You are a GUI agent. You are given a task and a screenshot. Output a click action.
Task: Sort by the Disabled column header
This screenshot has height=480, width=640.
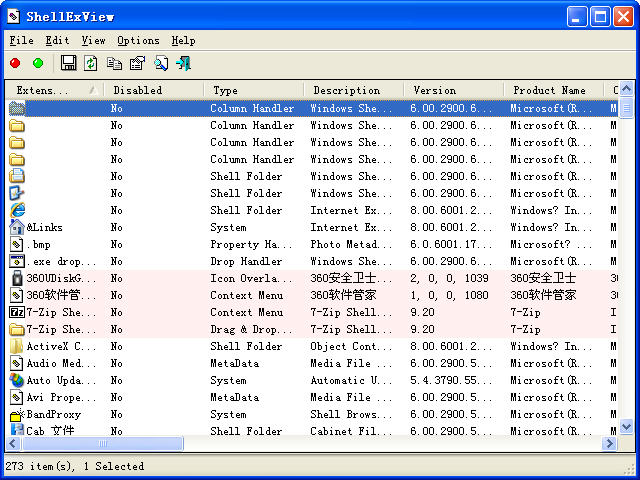click(154, 90)
